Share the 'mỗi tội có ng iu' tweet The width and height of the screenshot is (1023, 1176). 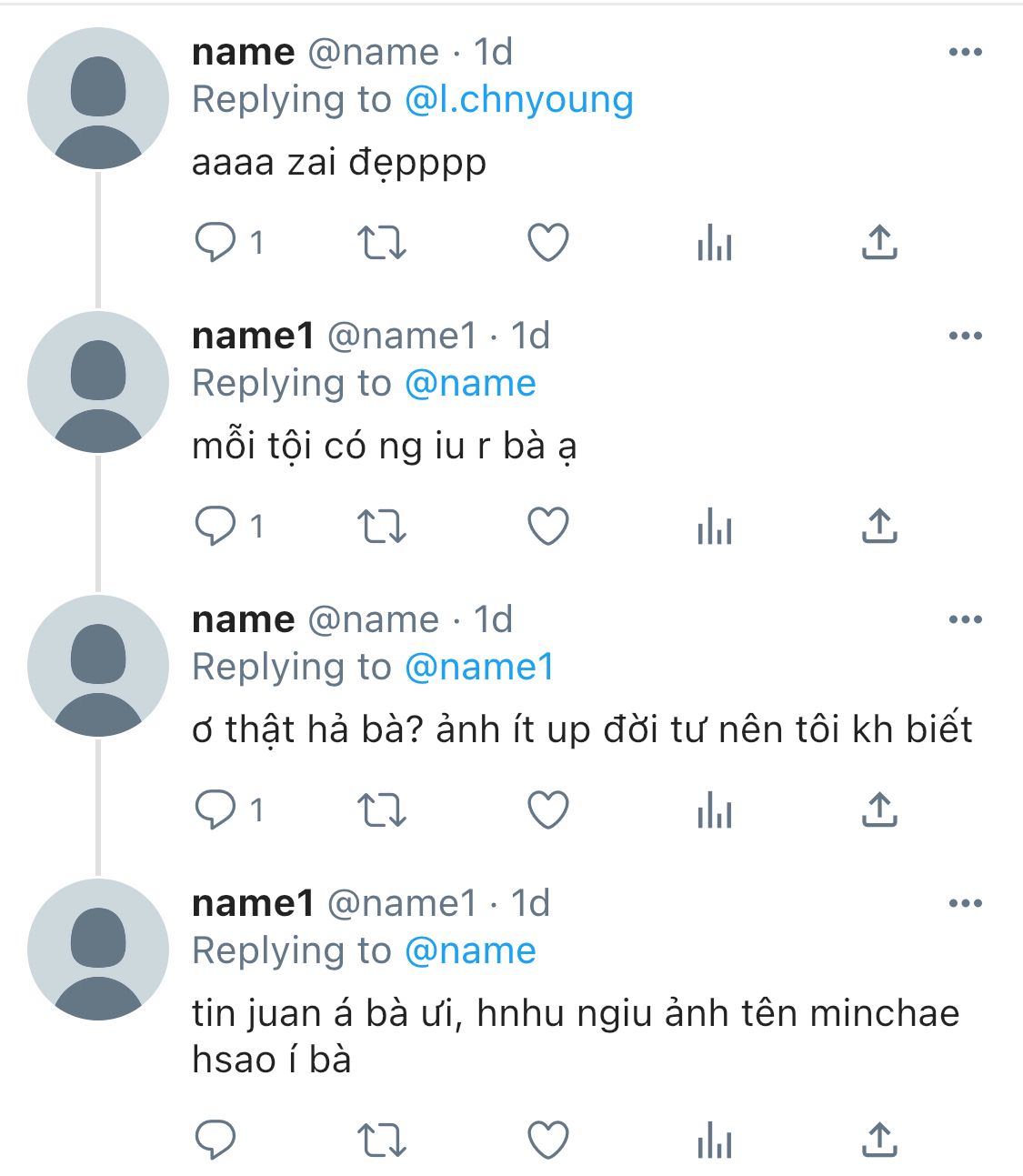(x=879, y=527)
